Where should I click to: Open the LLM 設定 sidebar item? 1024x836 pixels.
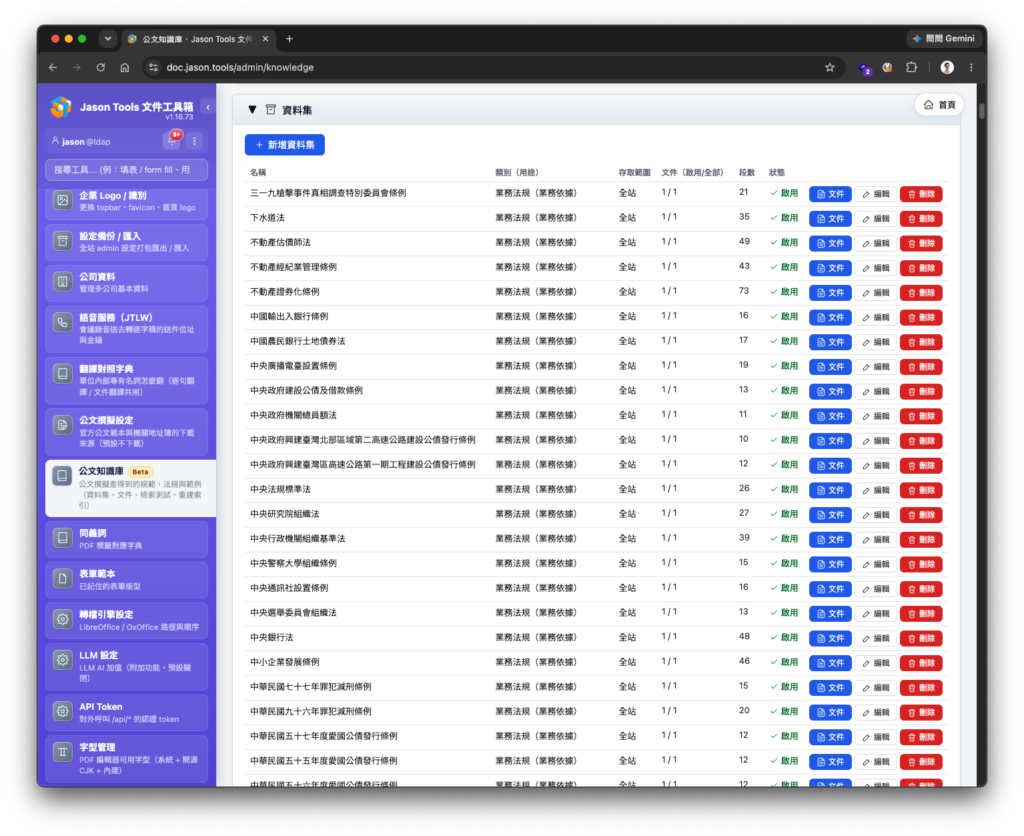pyautogui.click(x=127, y=666)
